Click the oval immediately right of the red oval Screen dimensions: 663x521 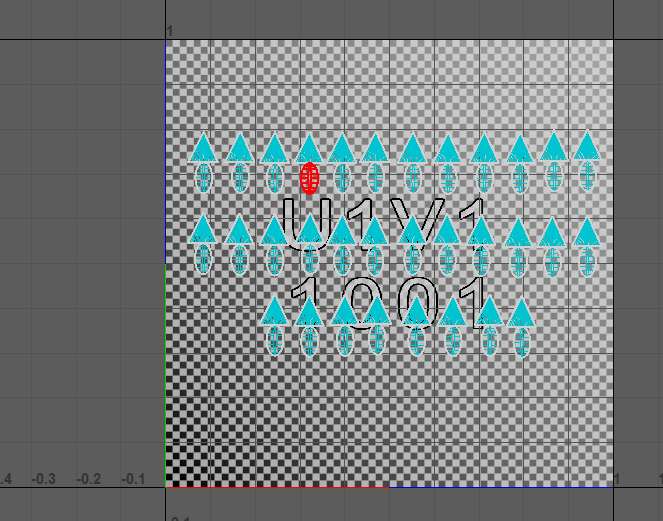tap(343, 178)
